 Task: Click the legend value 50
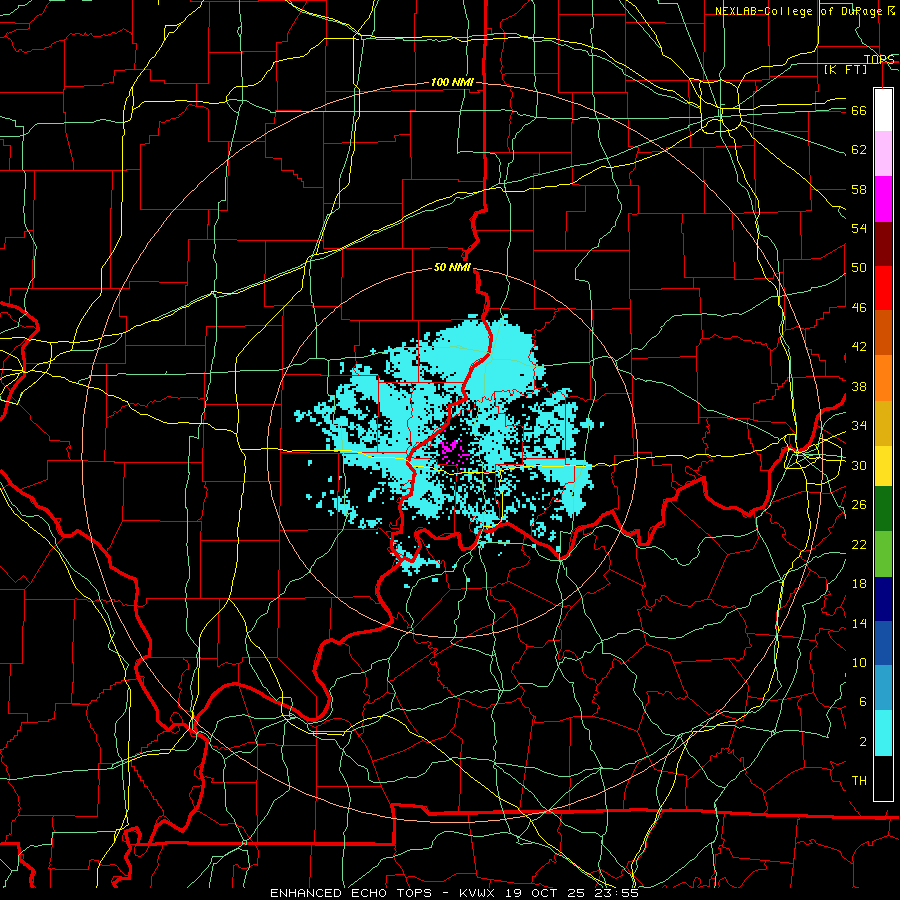(x=859, y=268)
